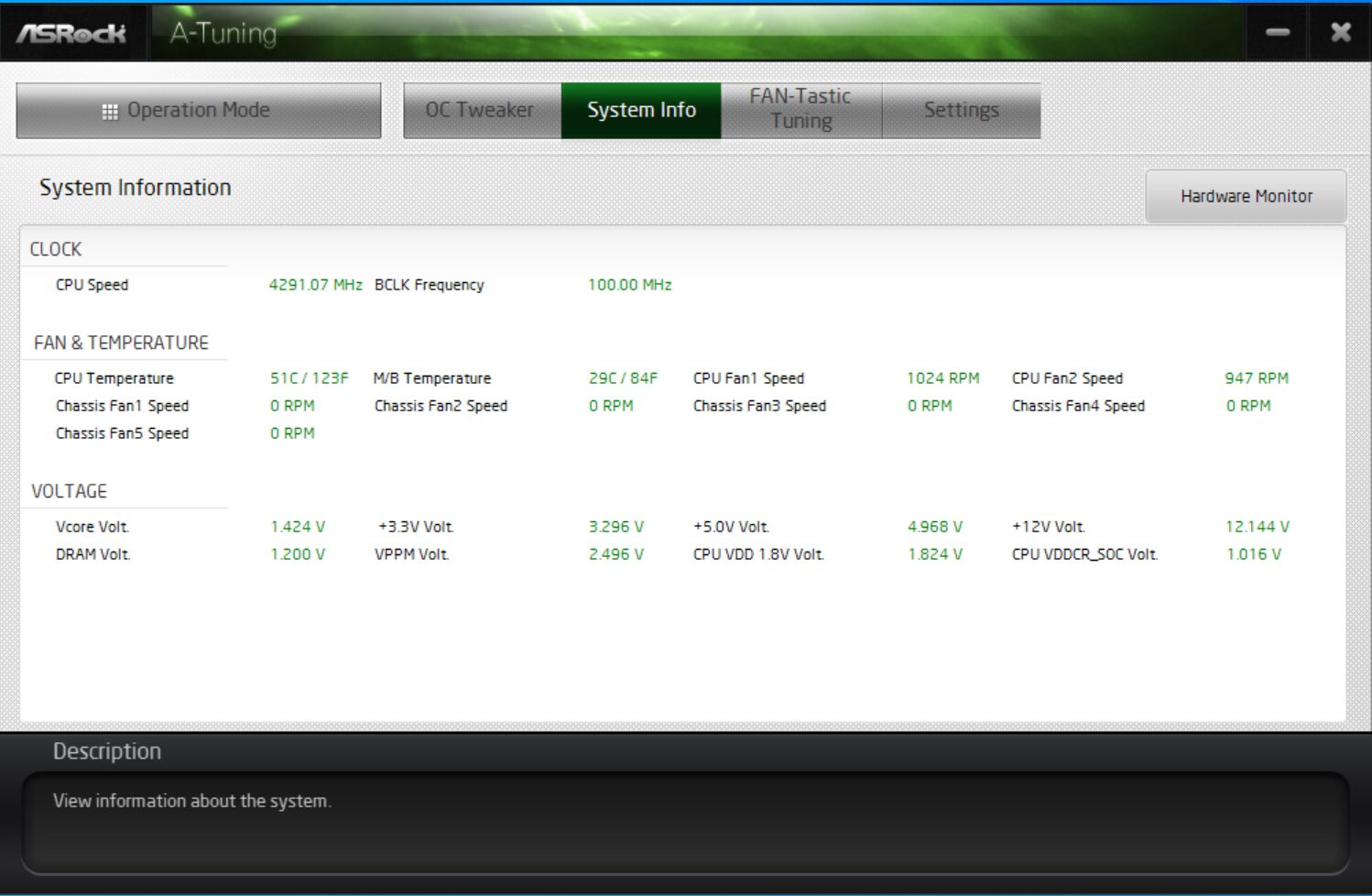Click the Chassis Fan1 Speed label
The image size is (1372, 896).
coord(122,406)
